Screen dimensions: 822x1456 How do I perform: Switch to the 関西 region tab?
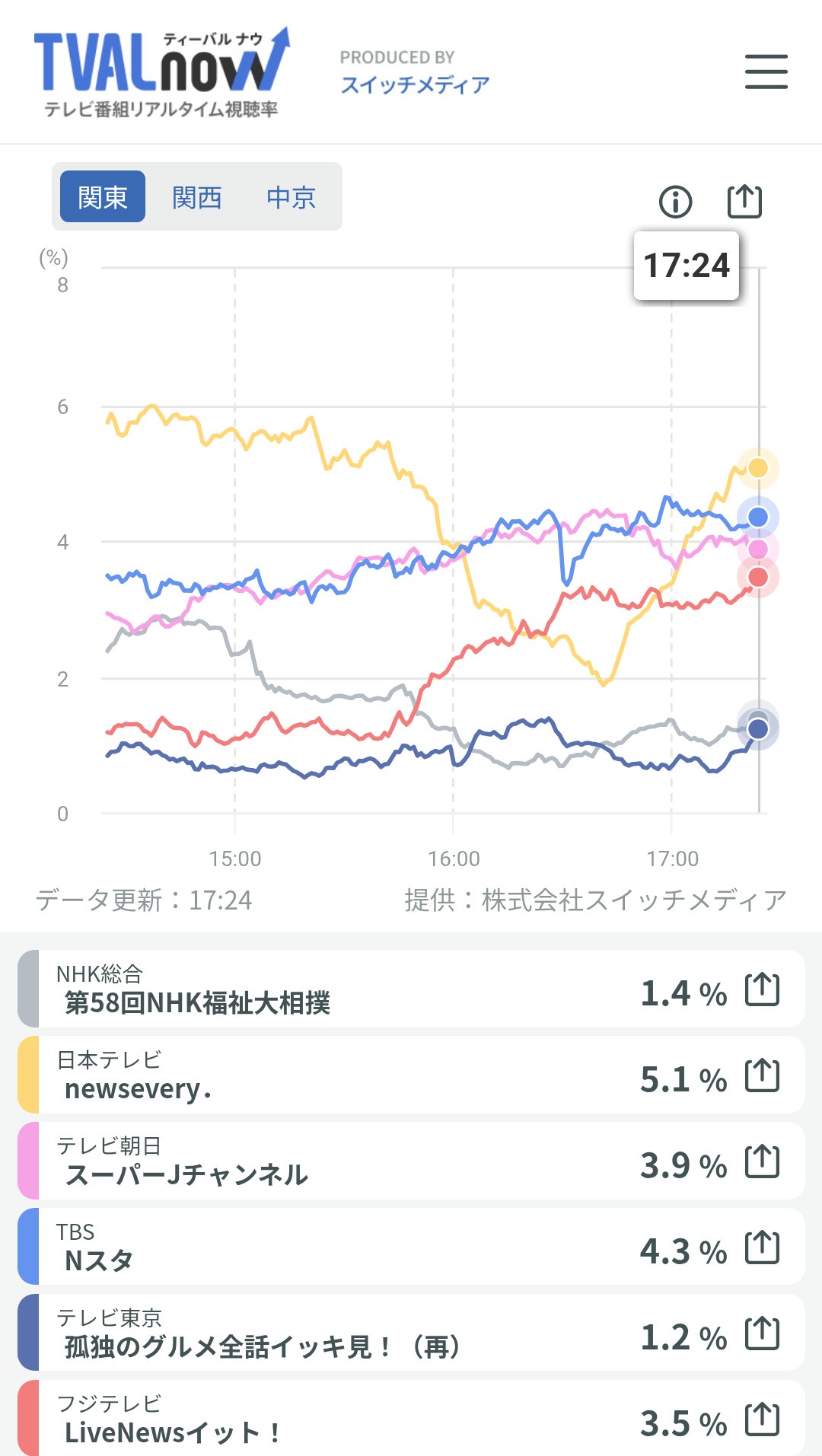coord(196,197)
